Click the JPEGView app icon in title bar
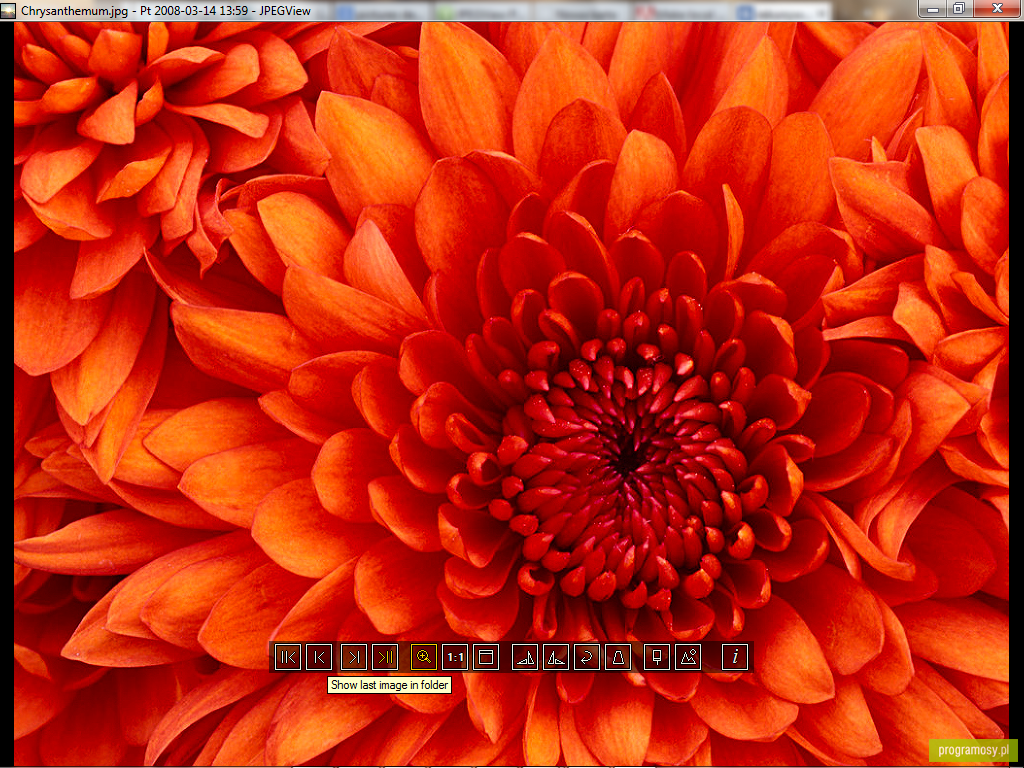This screenshot has height=768, width=1024. coord(9,10)
